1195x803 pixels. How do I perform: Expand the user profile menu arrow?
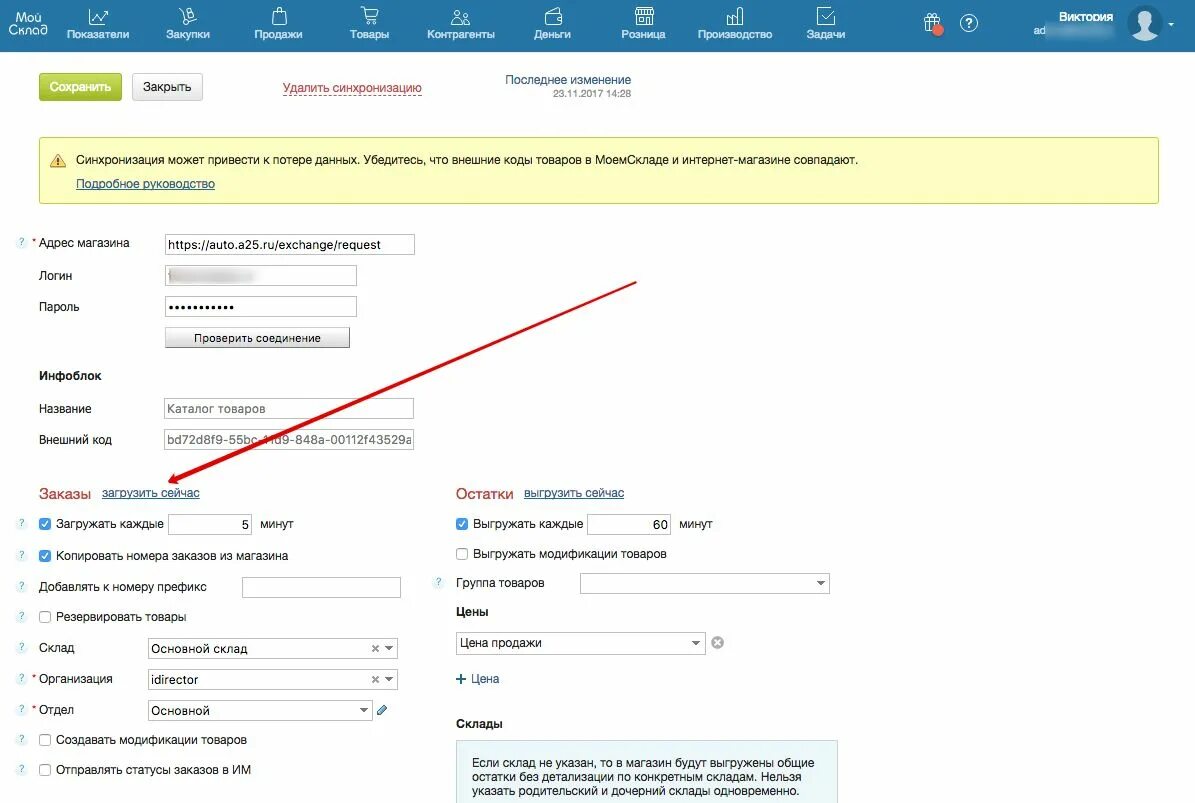(1171, 24)
